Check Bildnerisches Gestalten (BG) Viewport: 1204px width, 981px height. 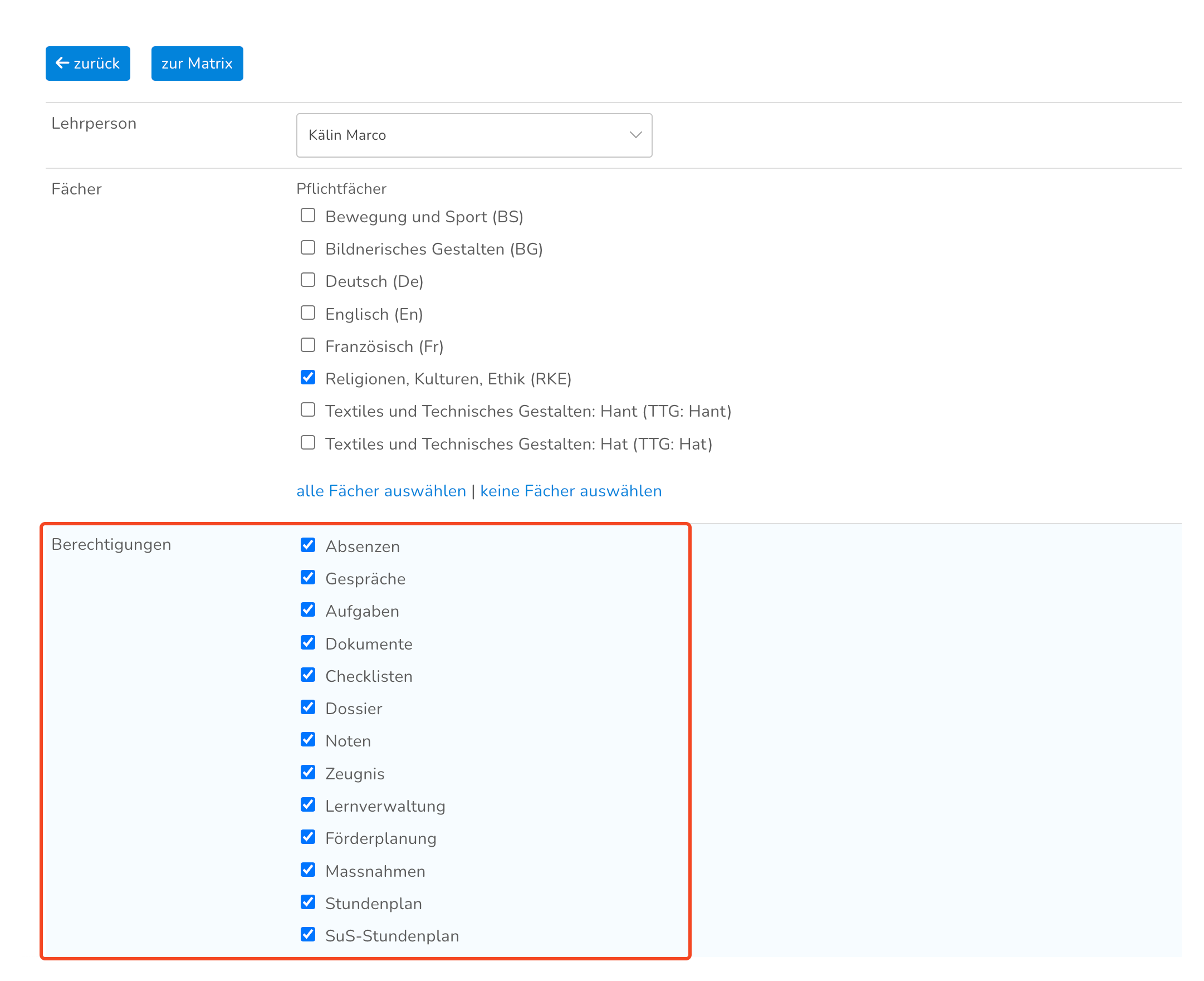(308, 247)
